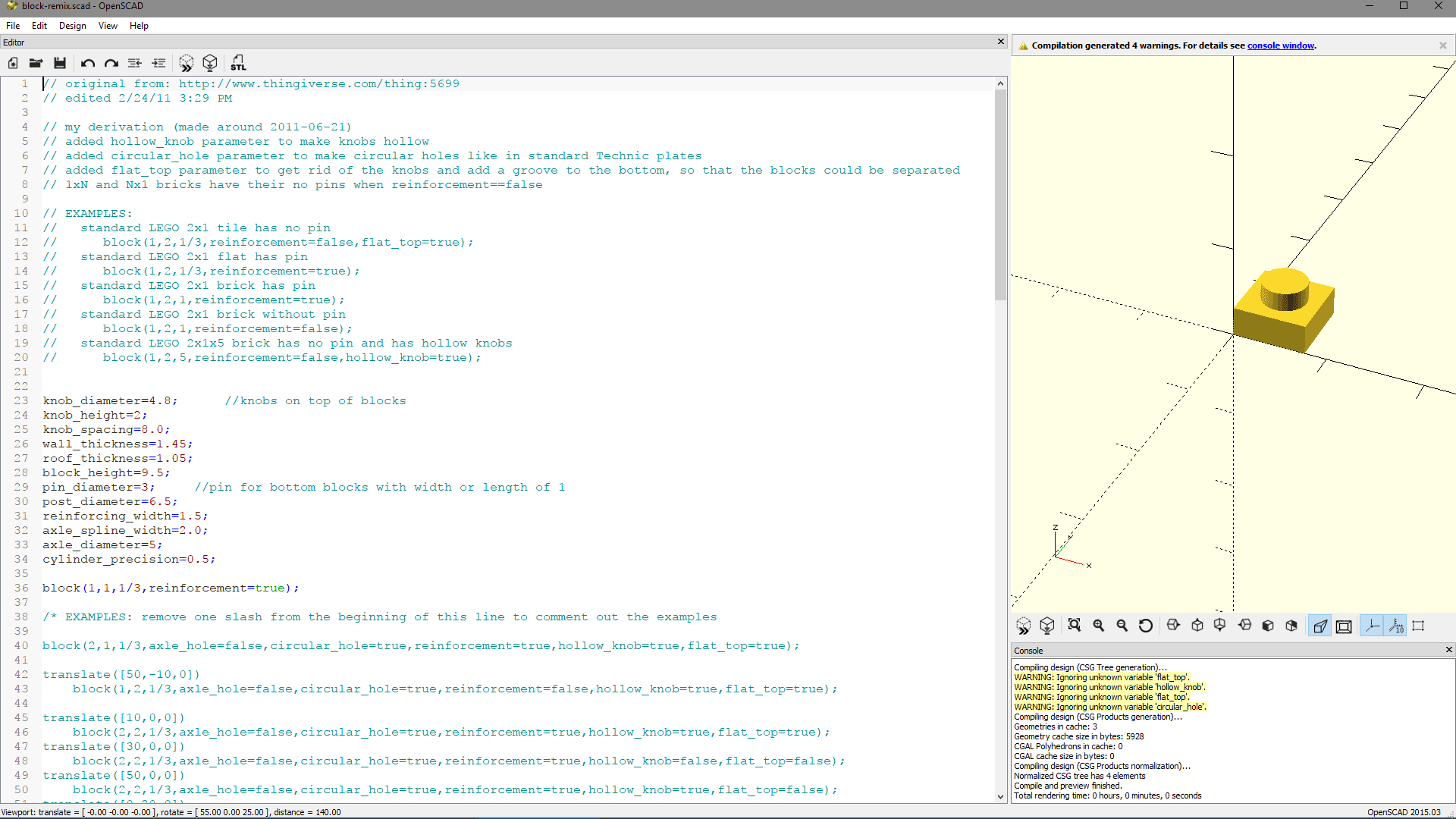This screenshot has width=1456, height=819.
Task: Click the Render icon in editor toolbar
Action: 210,63
